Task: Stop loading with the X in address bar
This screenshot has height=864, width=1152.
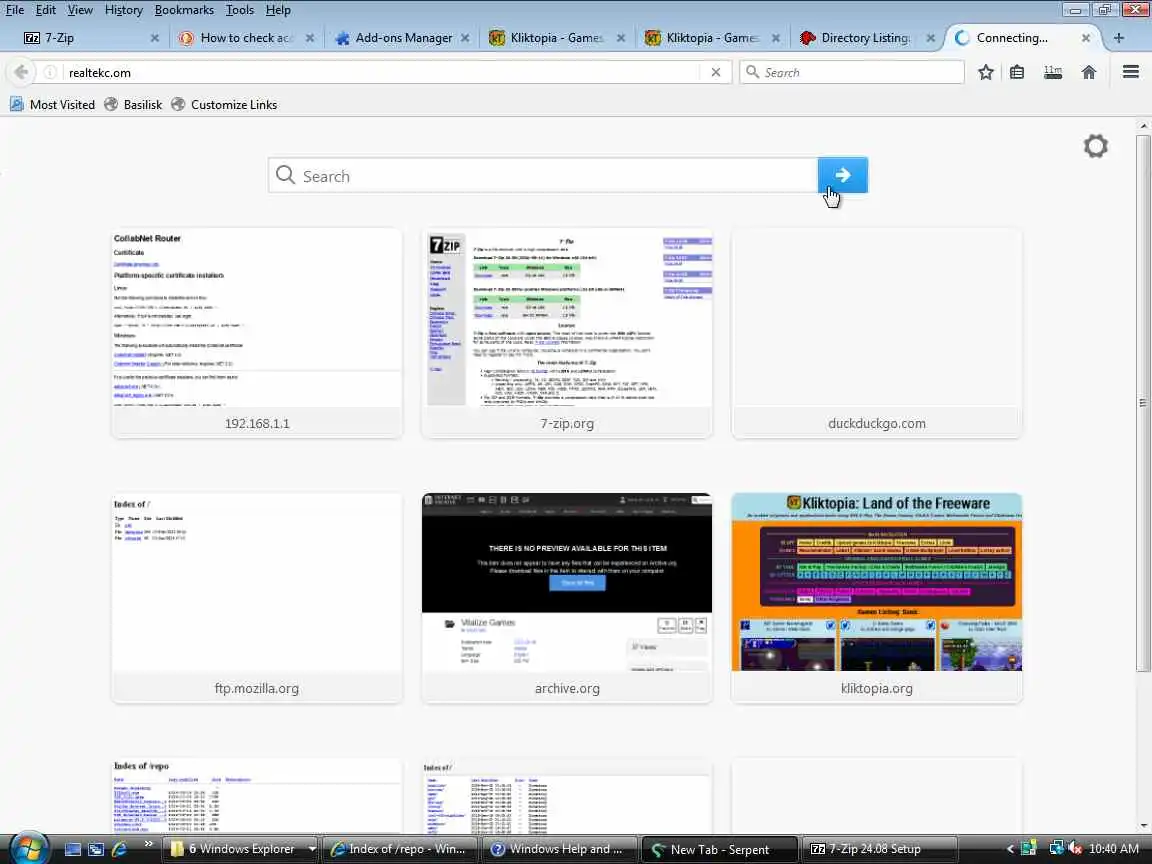Action: click(x=716, y=72)
